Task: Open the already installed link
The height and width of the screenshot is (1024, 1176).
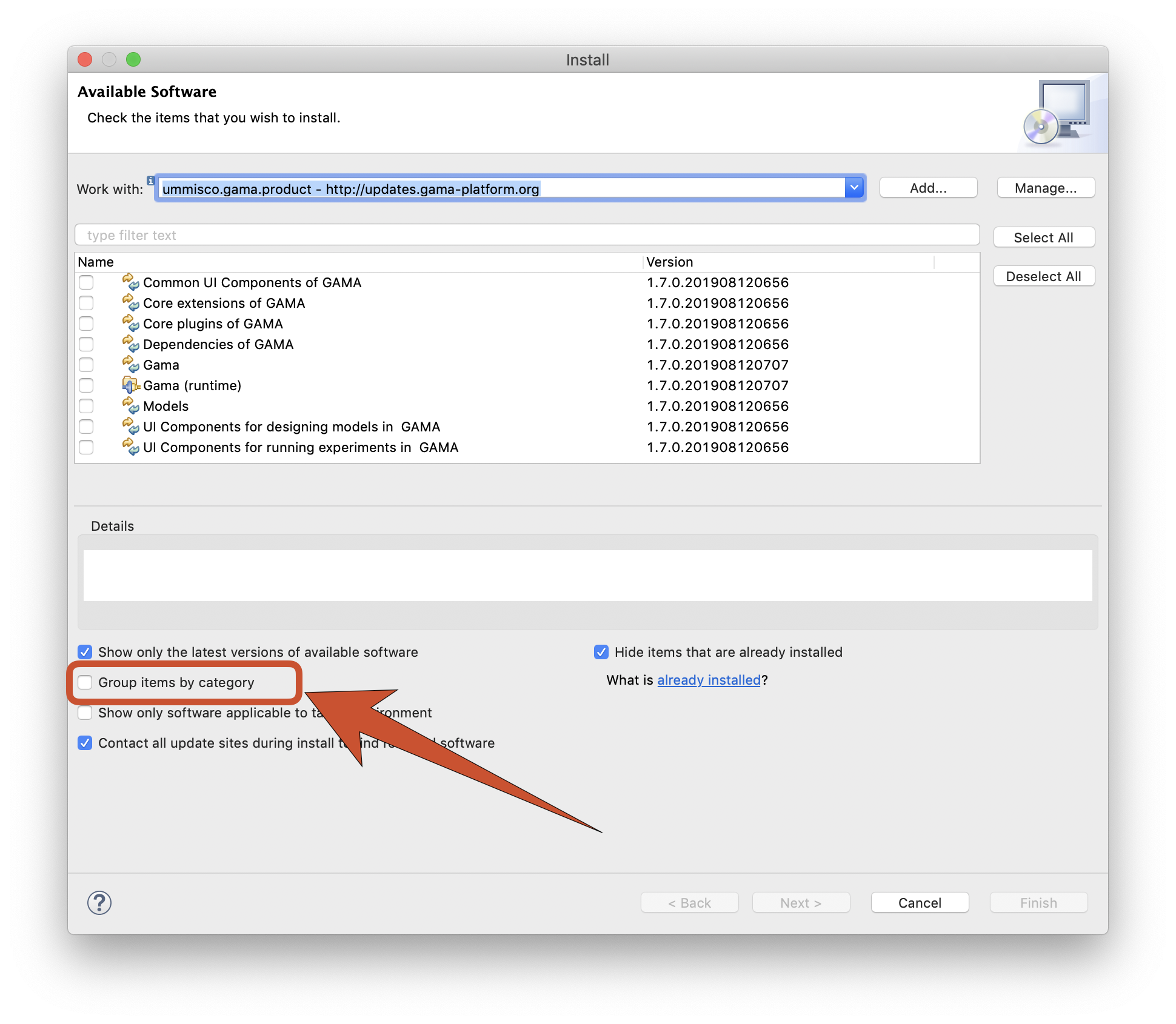Action: click(709, 680)
